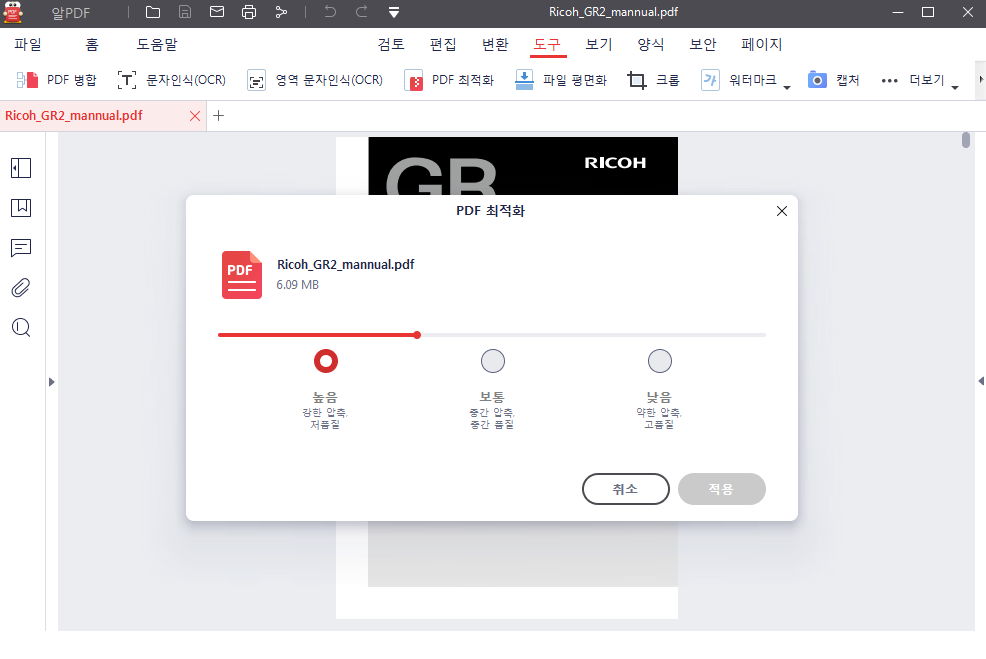Select the 낮음 low compression option
The image size is (986, 659).
660,361
